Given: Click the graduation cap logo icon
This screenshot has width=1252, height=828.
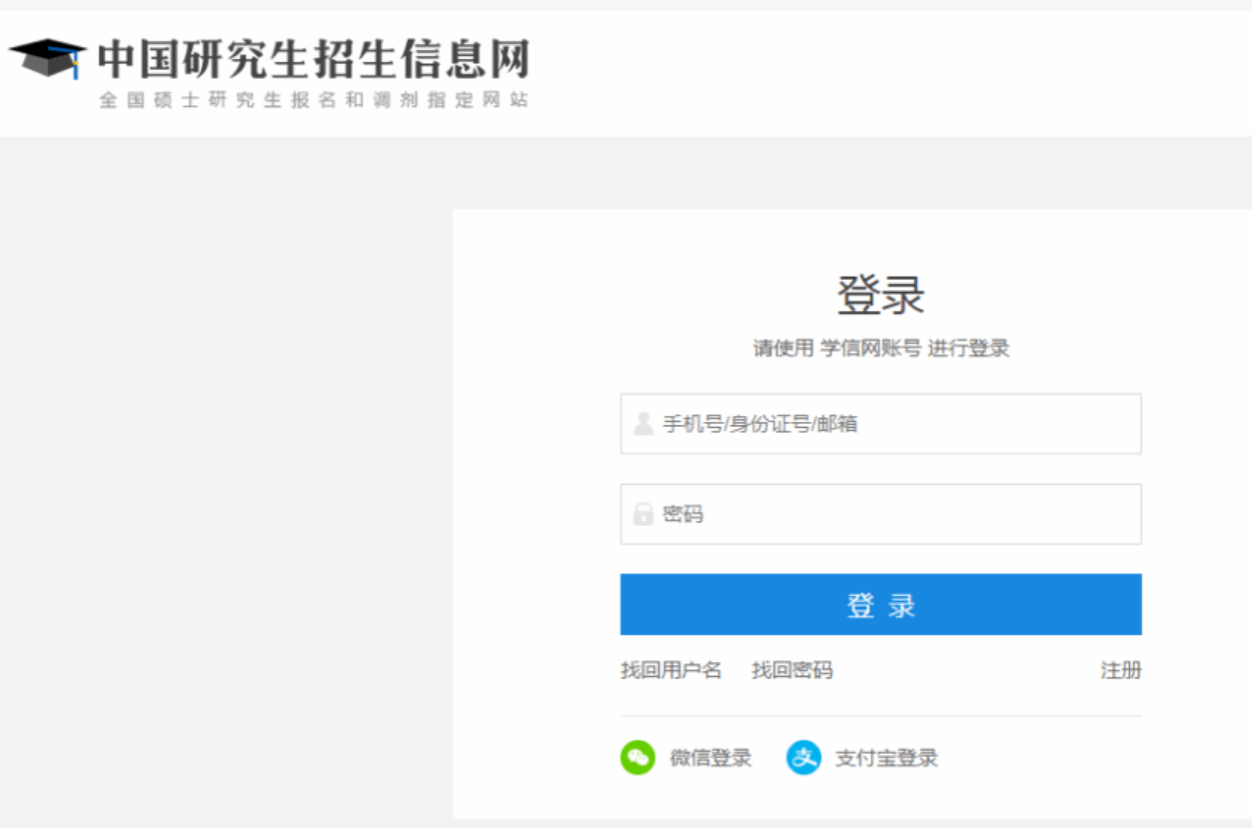Looking at the screenshot, I should coord(47,59).
